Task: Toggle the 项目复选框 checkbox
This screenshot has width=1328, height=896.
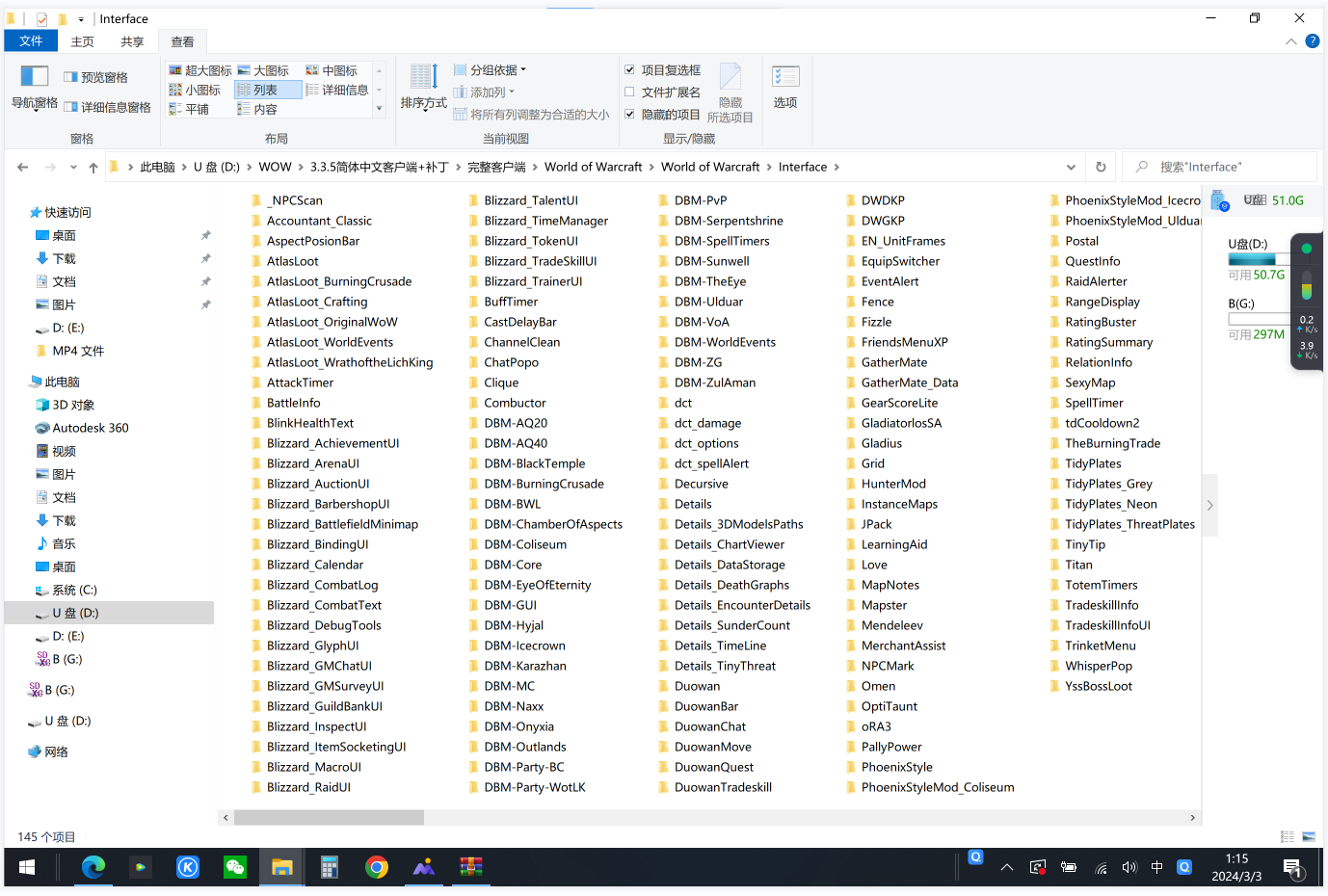Action: pos(629,70)
